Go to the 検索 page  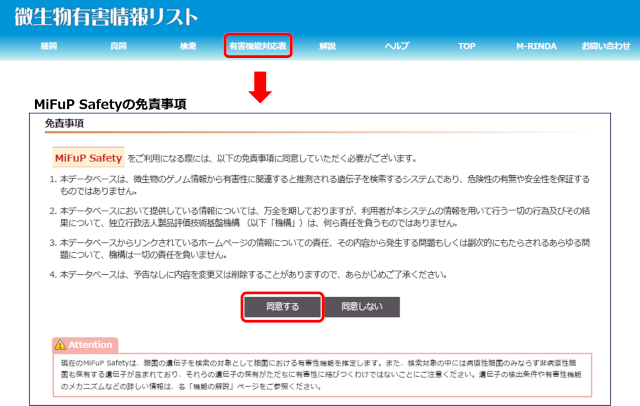(188, 46)
